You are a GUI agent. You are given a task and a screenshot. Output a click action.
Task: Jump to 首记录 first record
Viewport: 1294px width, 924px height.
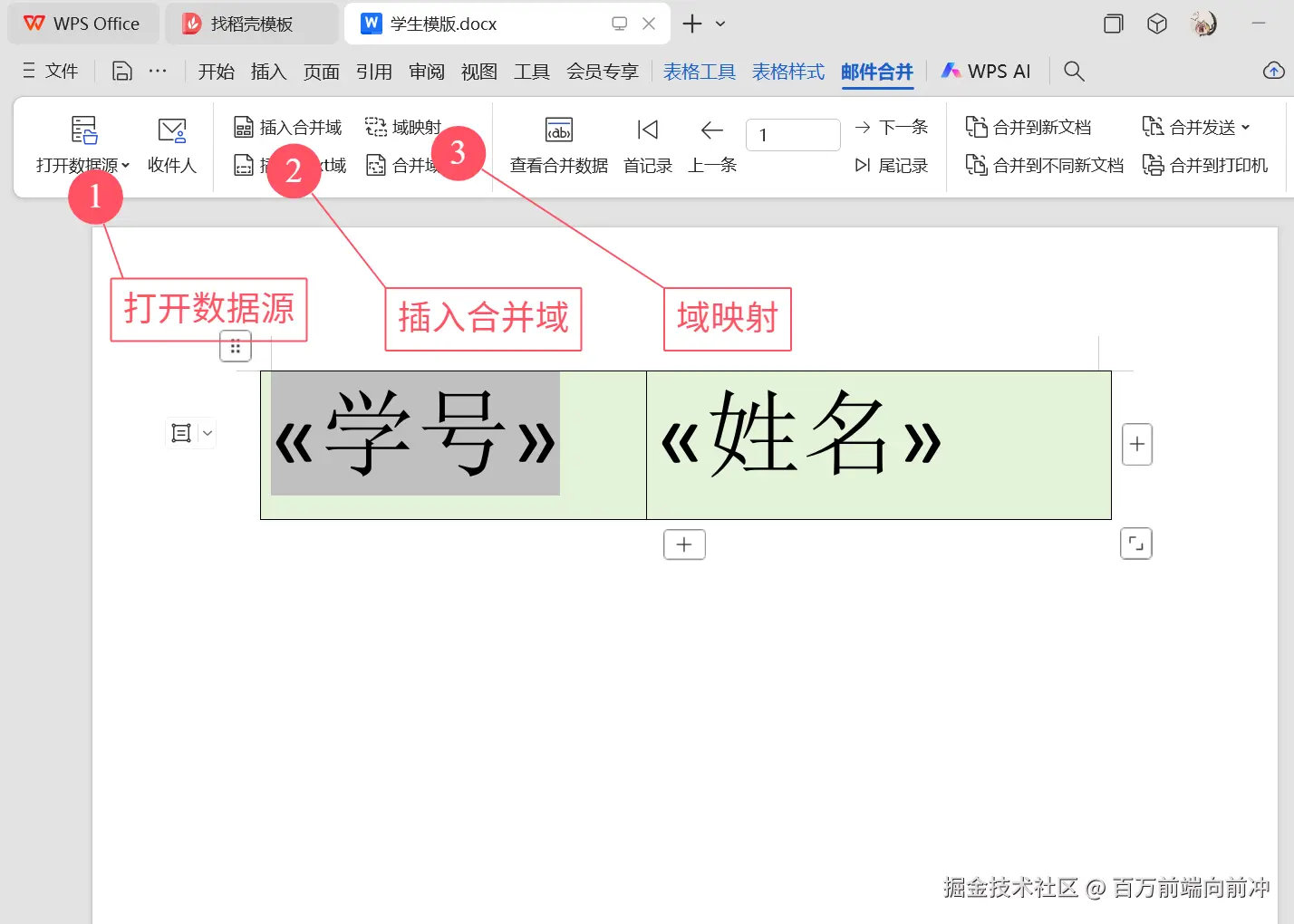pyautogui.click(x=648, y=145)
